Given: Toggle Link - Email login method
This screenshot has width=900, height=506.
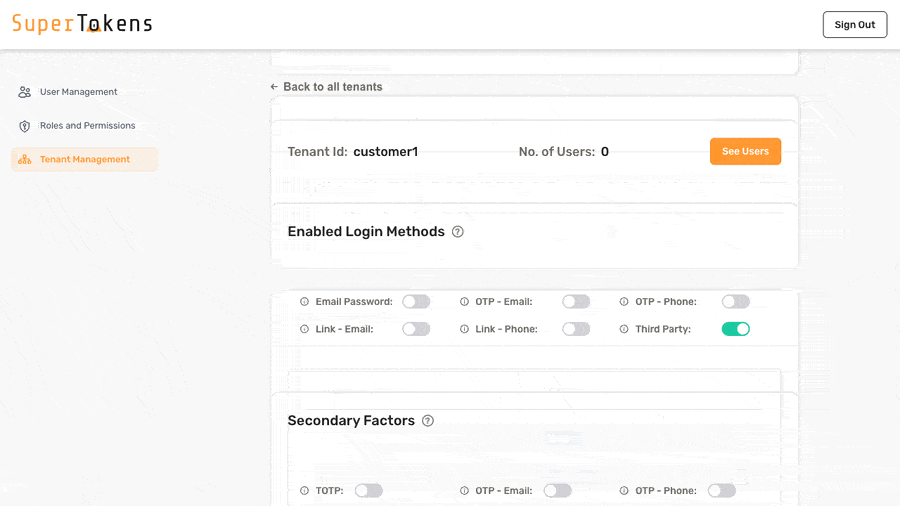Looking at the screenshot, I should point(416,329).
